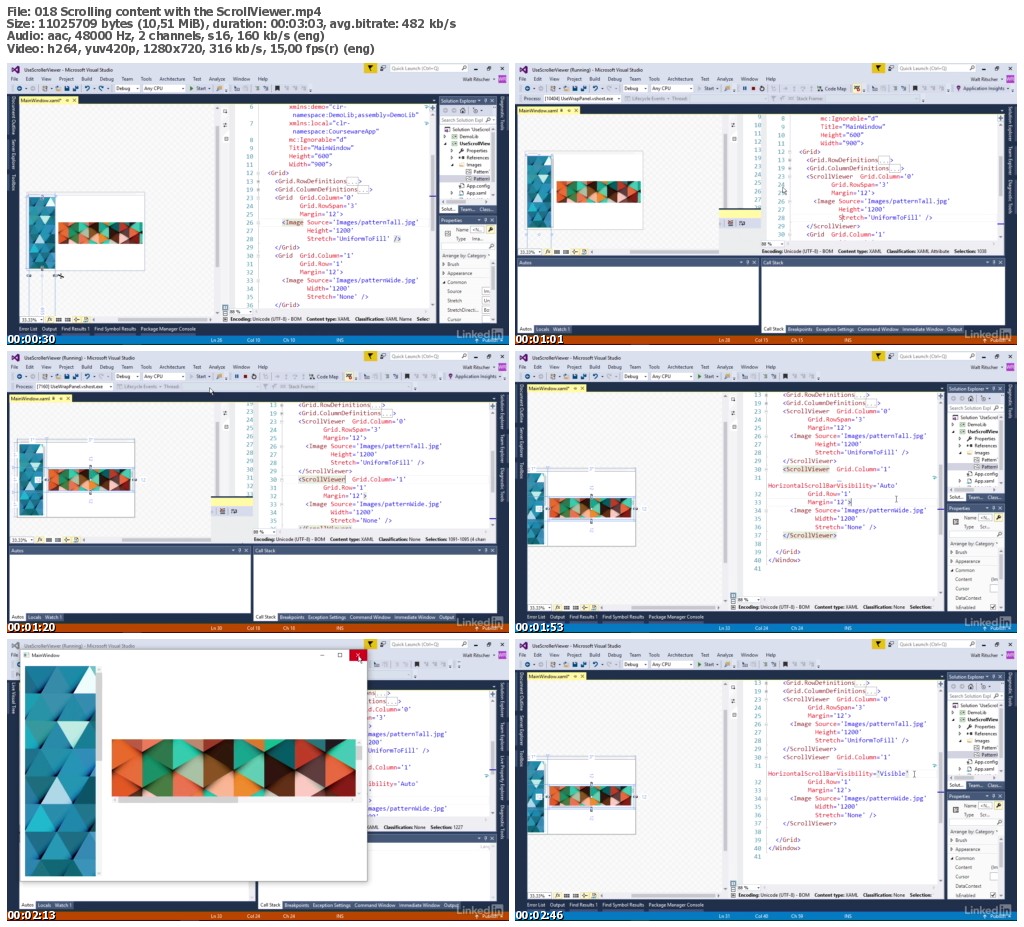1024x927 pixels.
Task: Open the Process dropdown in the 00:01:01 frame
Action: click(x=583, y=99)
